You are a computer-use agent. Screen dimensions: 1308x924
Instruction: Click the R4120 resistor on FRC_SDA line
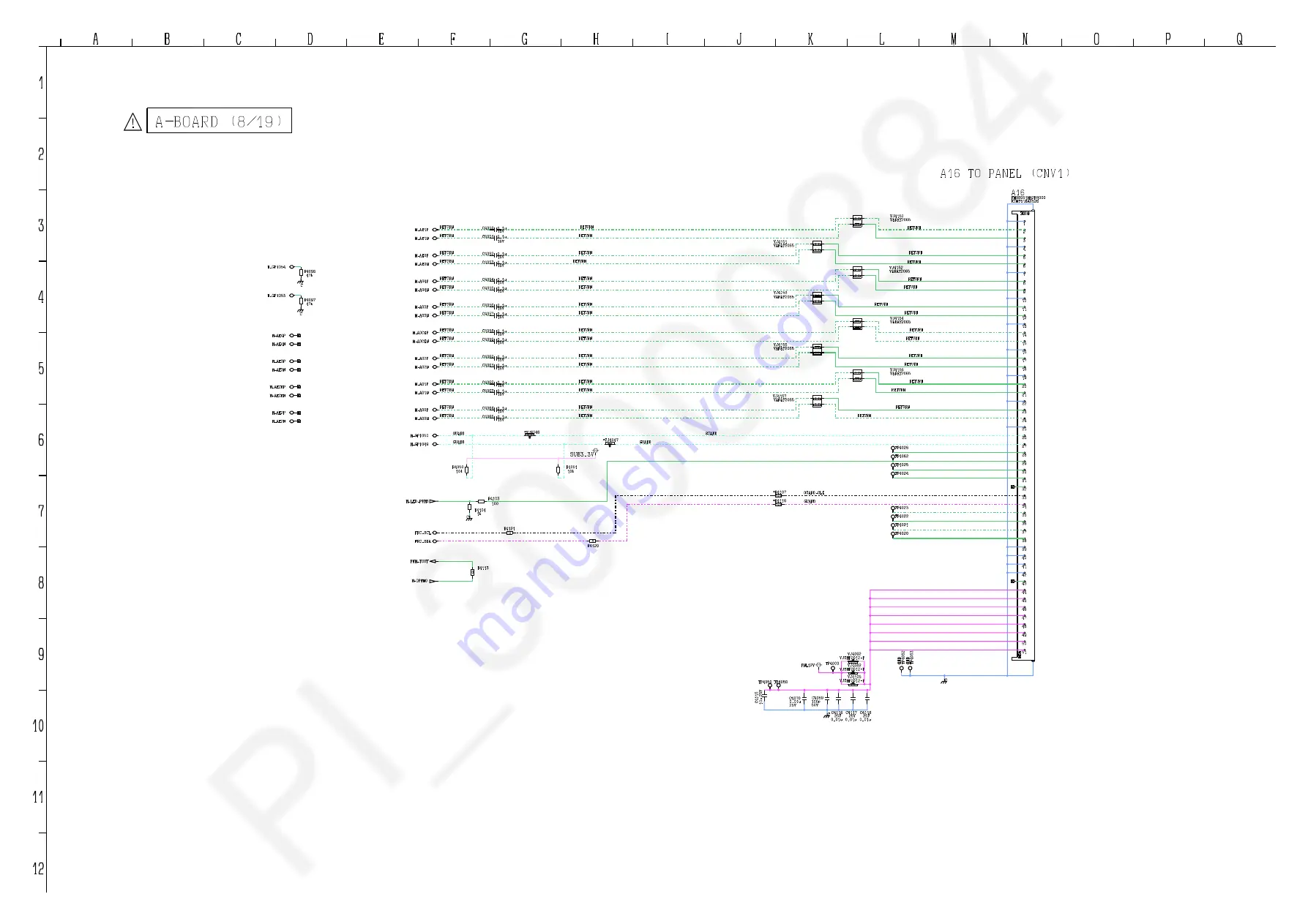coord(593,541)
